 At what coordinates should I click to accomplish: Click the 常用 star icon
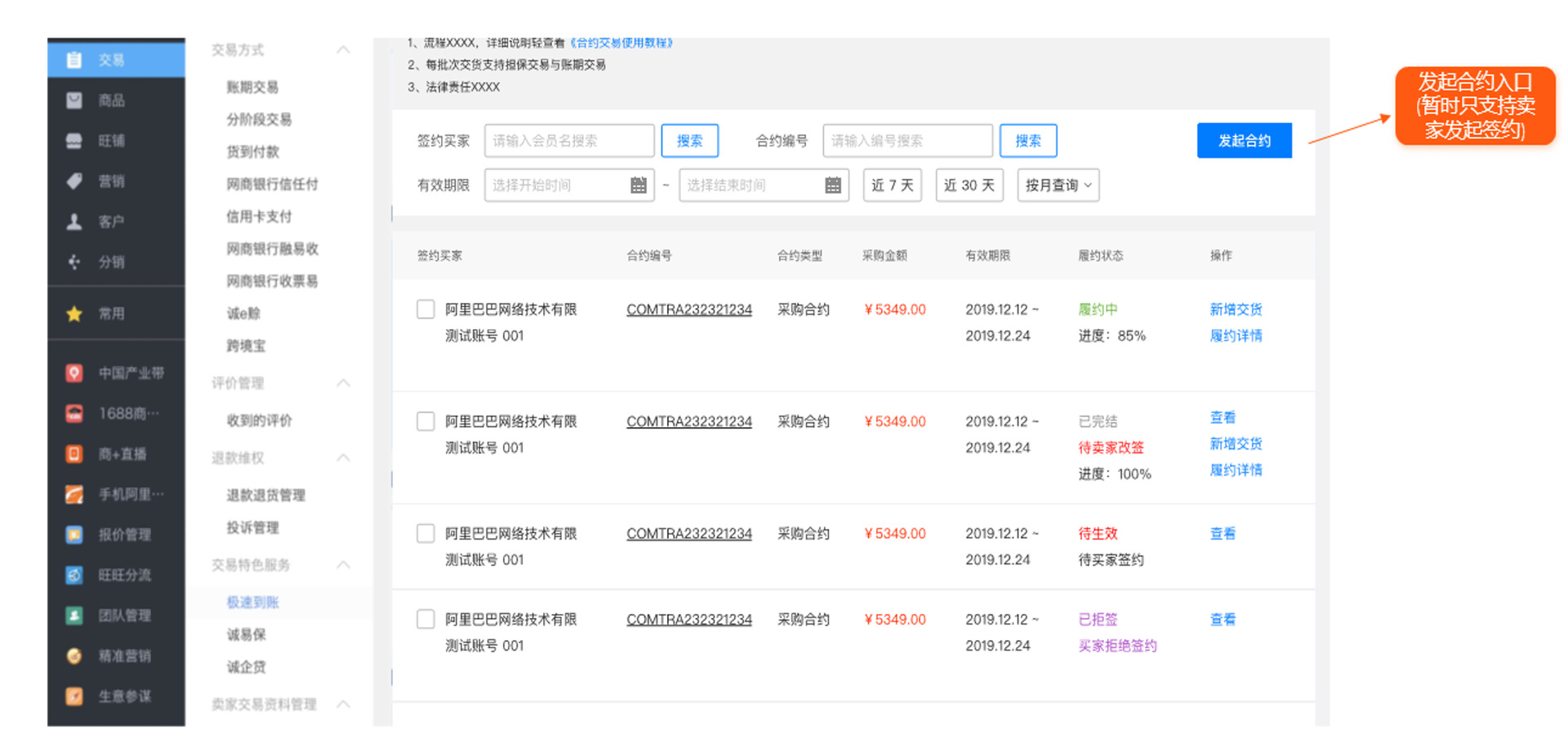click(x=74, y=314)
